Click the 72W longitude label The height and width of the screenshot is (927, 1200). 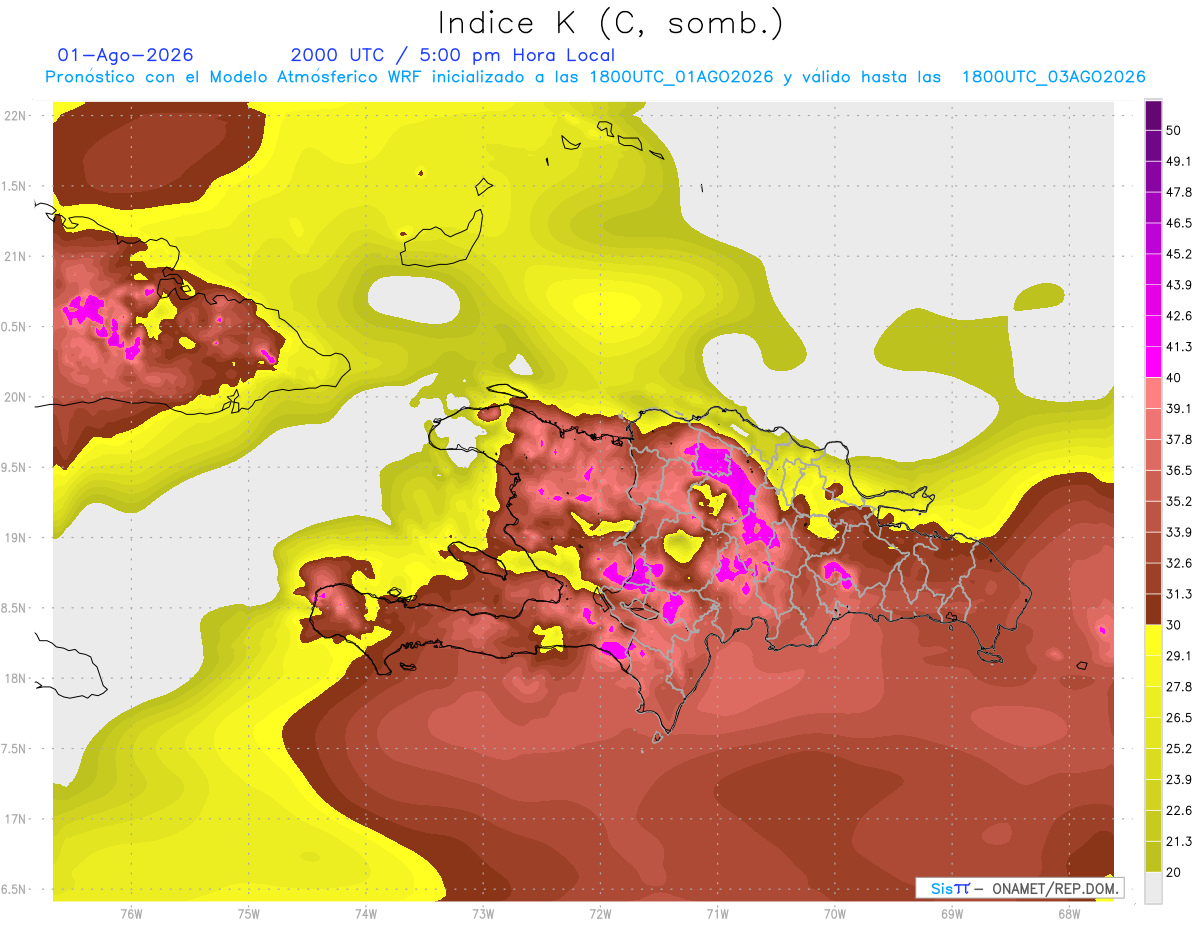(x=600, y=913)
